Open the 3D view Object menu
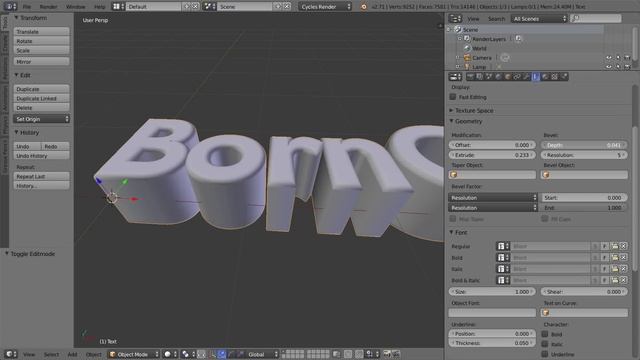The height and width of the screenshot is (360, 640). 93,354
